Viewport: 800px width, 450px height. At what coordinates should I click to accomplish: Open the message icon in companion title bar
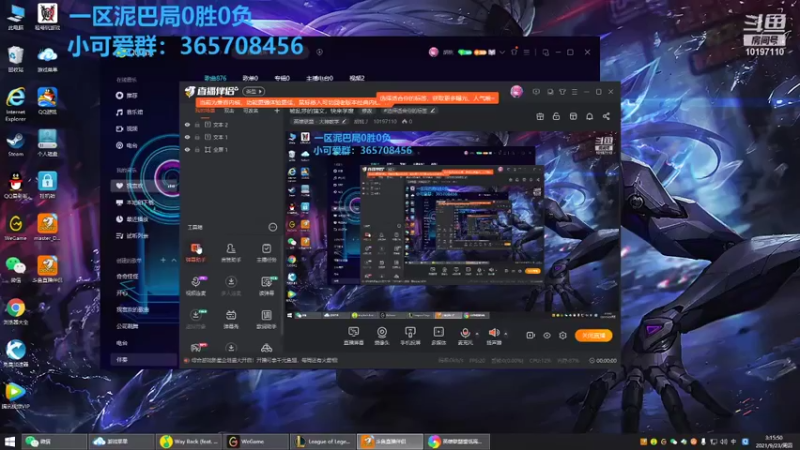click(536, 92)
